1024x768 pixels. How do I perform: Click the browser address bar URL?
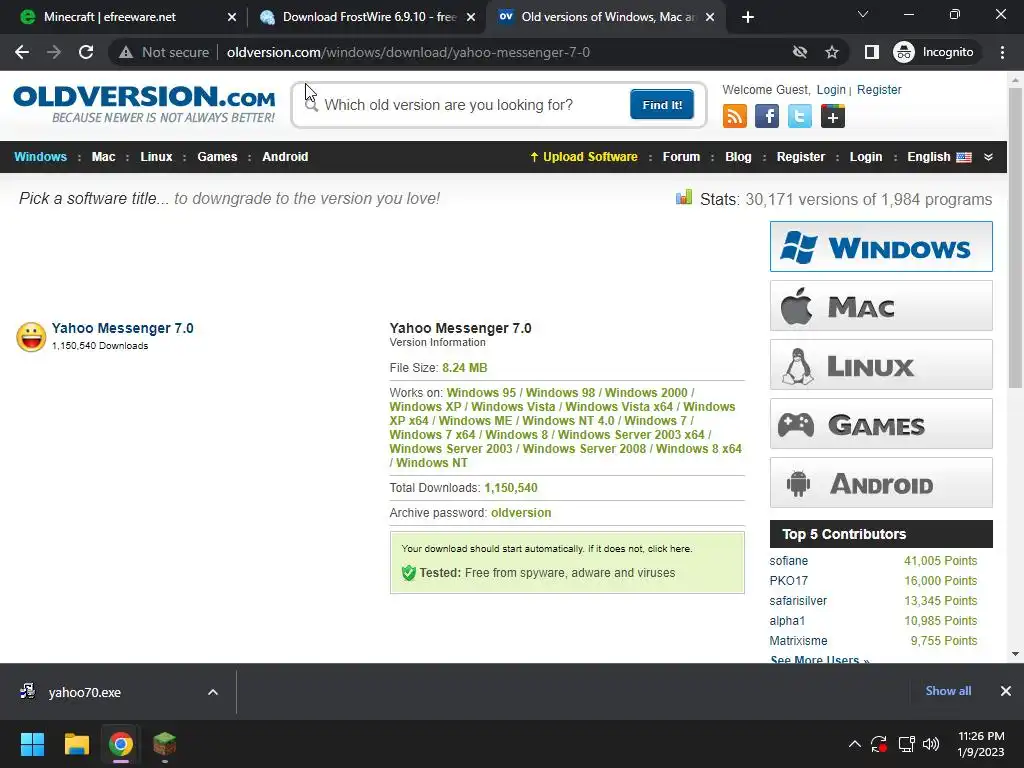(408, 52)
